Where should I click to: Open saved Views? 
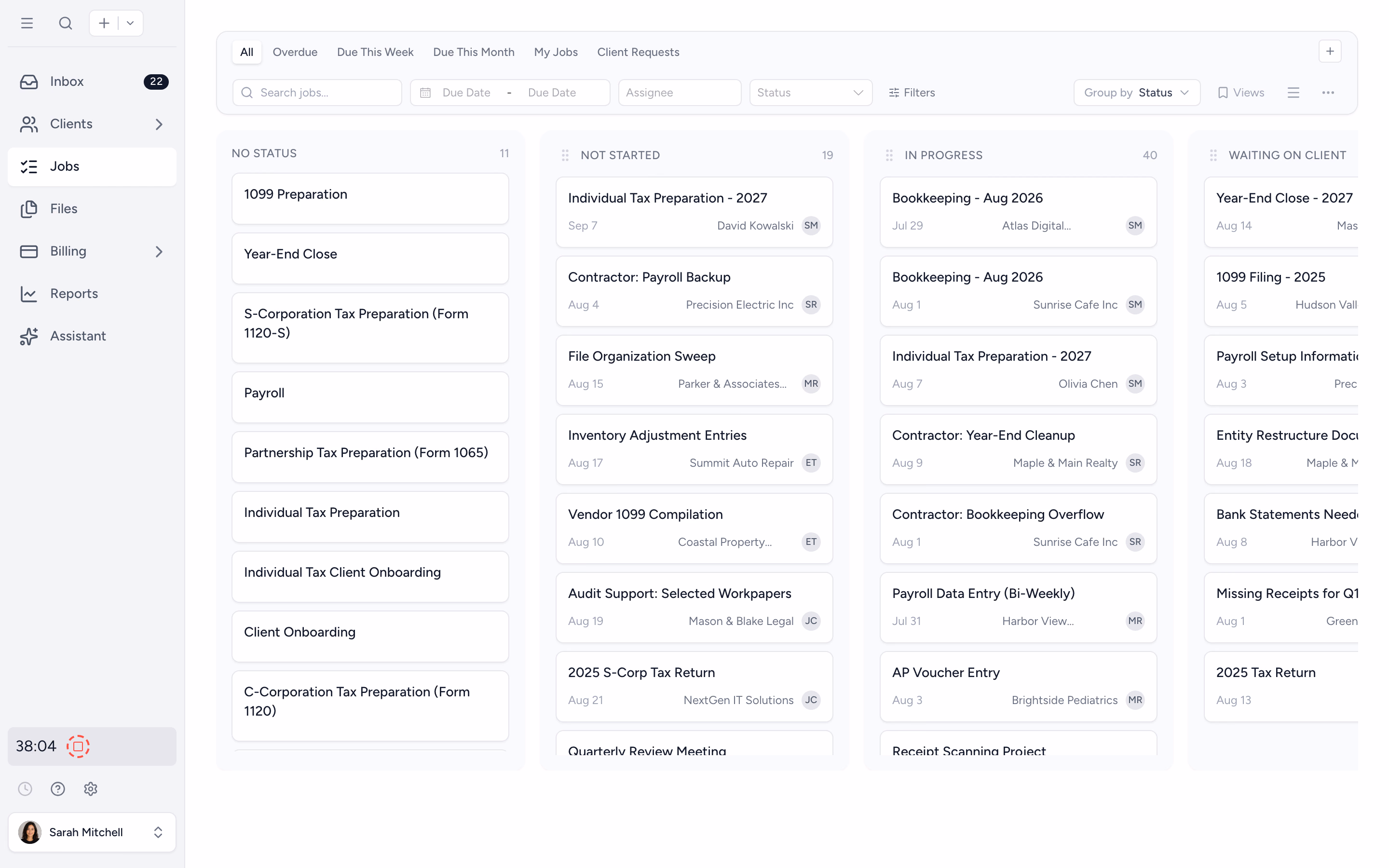click(x=1241, y=93)
